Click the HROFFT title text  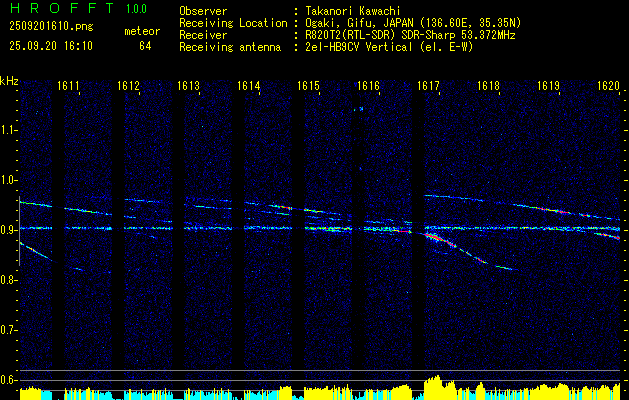[61, 8]
